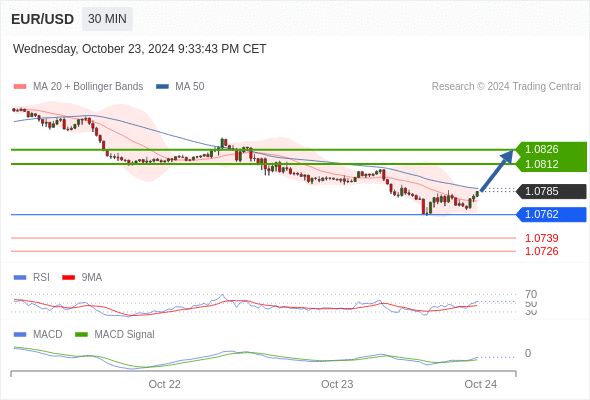Click the green MACD Signal legend marker
The width and height of the screenshot is (590, 400).
pyautogui.click(x=81, y=335)
